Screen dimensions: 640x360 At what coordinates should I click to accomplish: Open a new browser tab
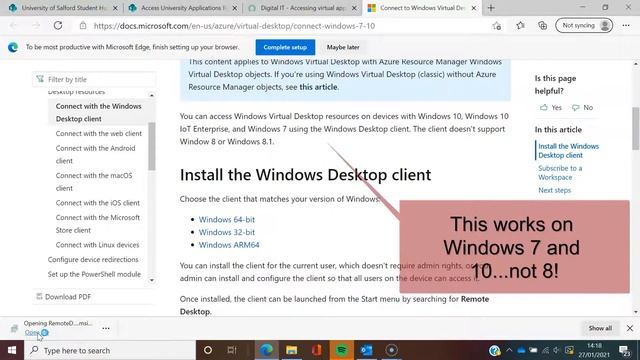491,8
